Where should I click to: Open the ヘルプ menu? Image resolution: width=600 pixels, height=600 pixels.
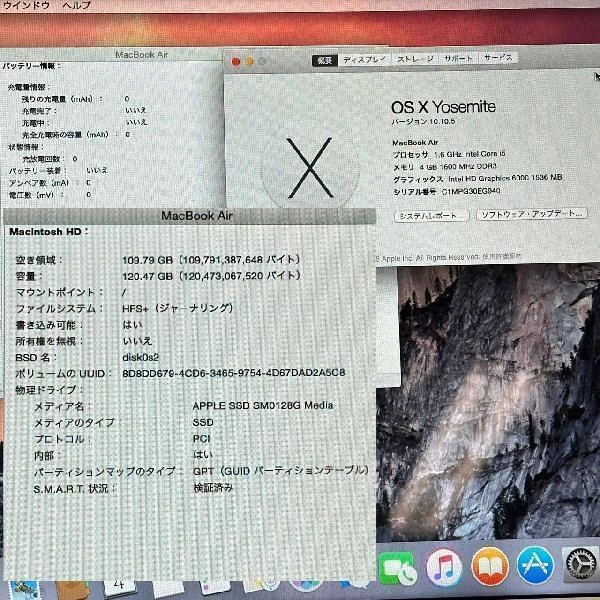pyautogui.click(x=77, y=5)
